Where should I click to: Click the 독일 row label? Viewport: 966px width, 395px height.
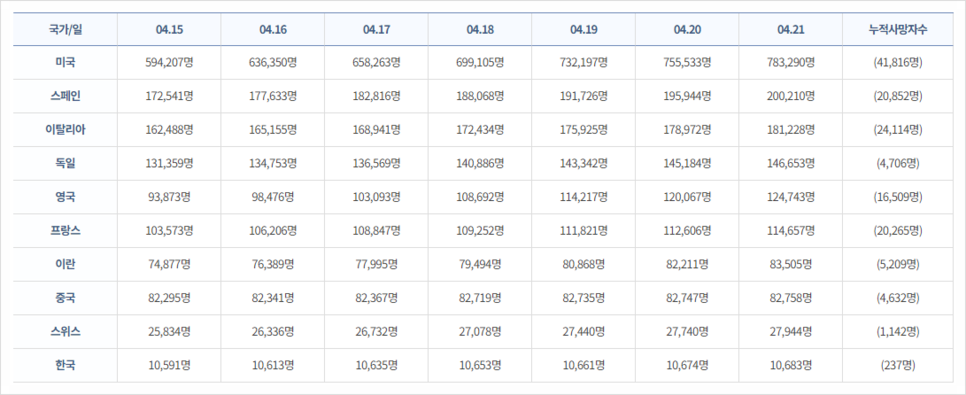coord(65,163)
